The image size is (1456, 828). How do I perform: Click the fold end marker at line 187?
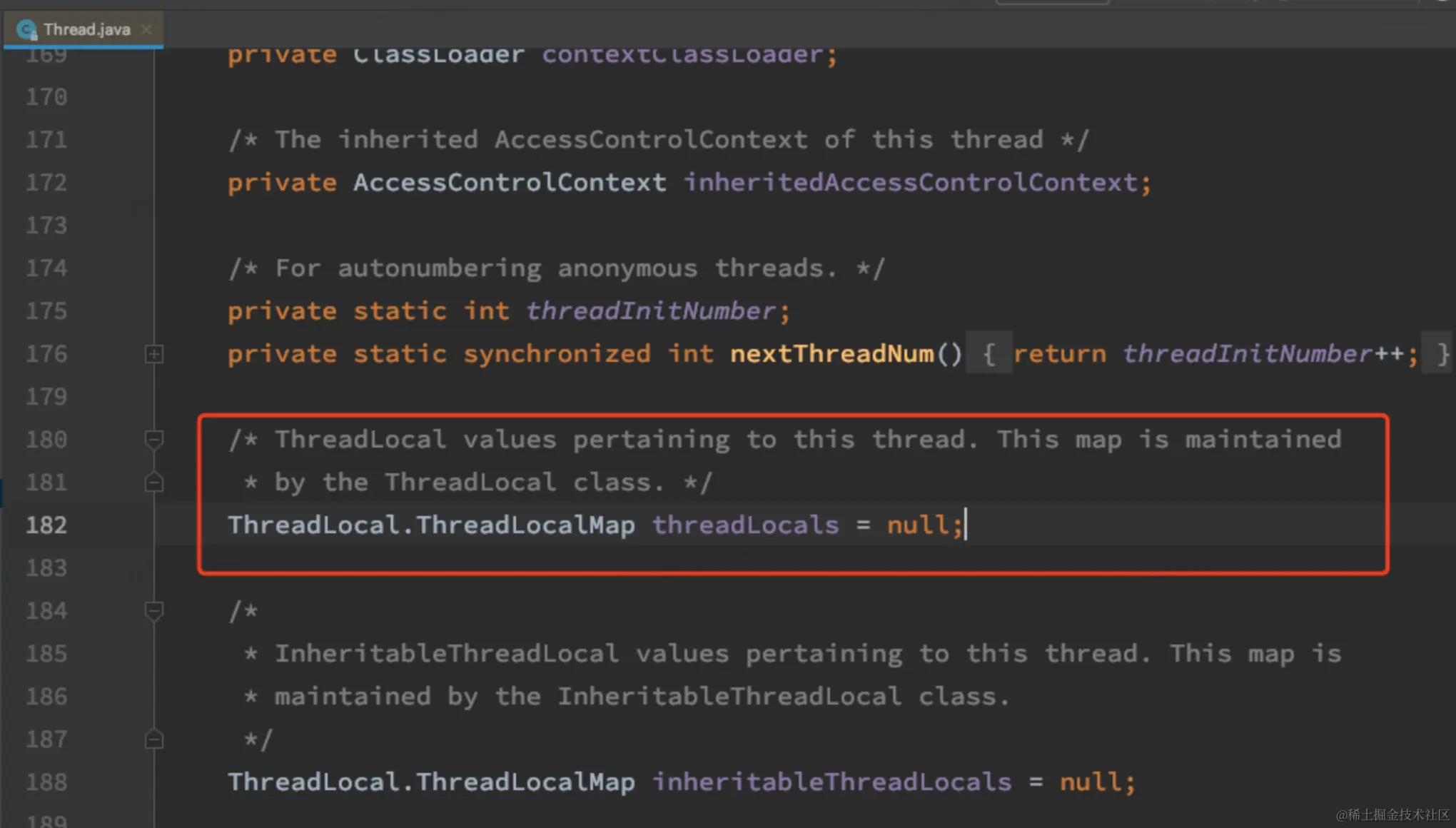click(x=153, y=739)
